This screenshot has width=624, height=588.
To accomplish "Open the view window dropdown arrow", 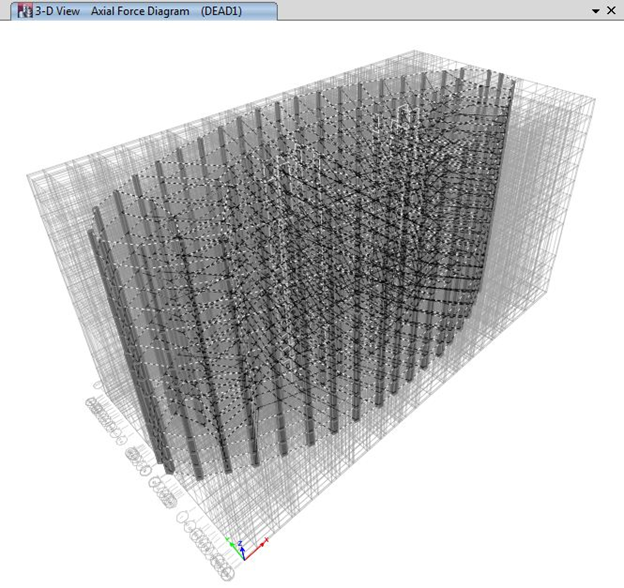I will (596, 11).
